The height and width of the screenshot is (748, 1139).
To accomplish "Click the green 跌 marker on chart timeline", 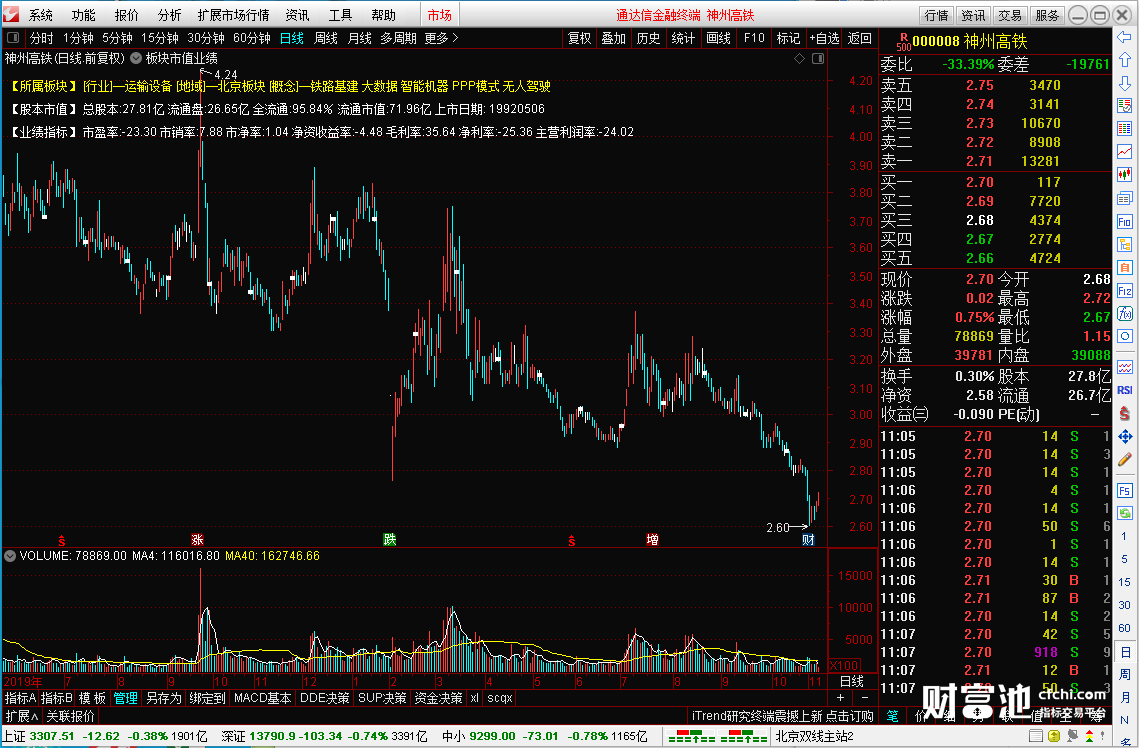I will 389,540.
